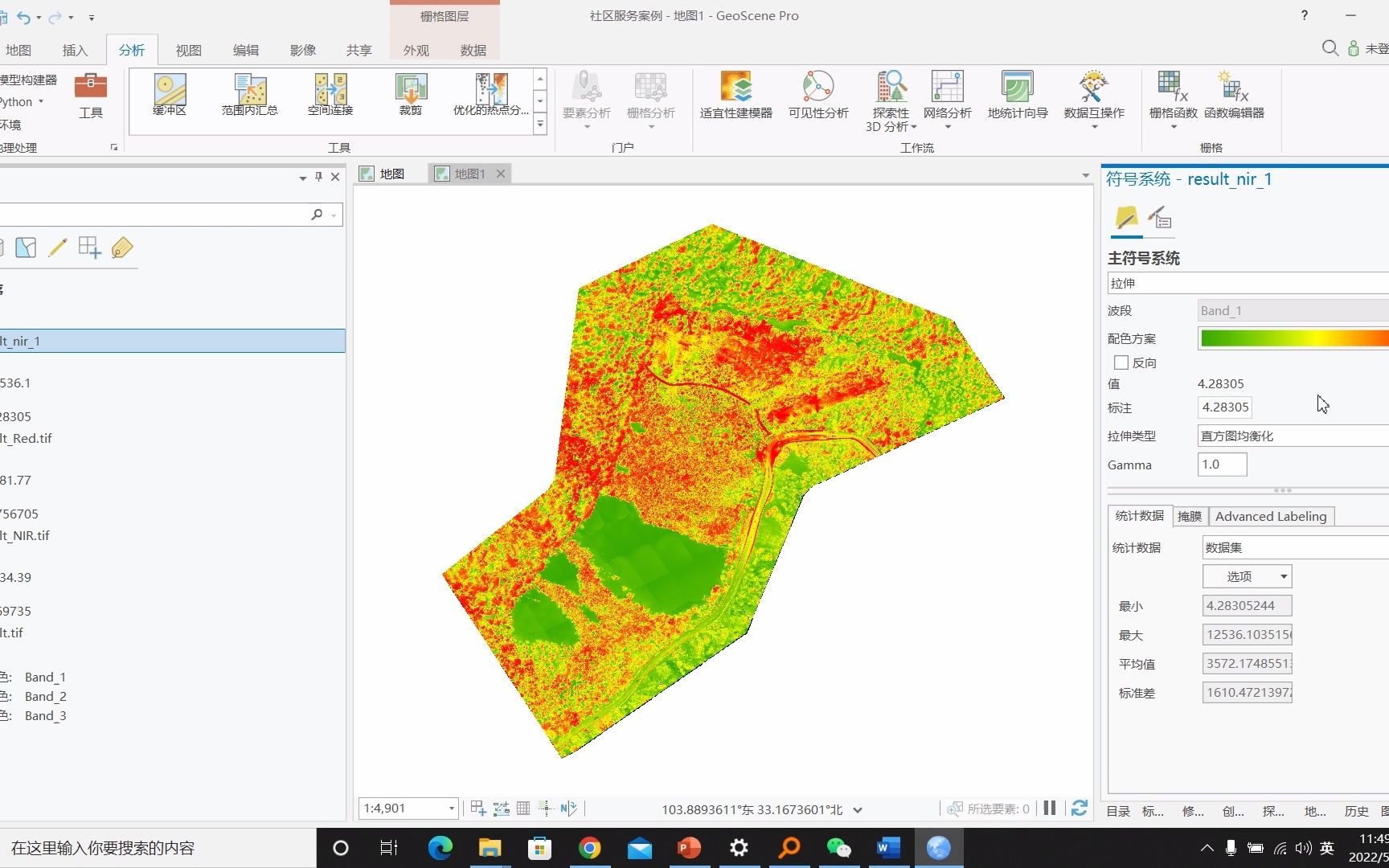Open the Function Editor (函数编辑器)

tap(1234, 95)
